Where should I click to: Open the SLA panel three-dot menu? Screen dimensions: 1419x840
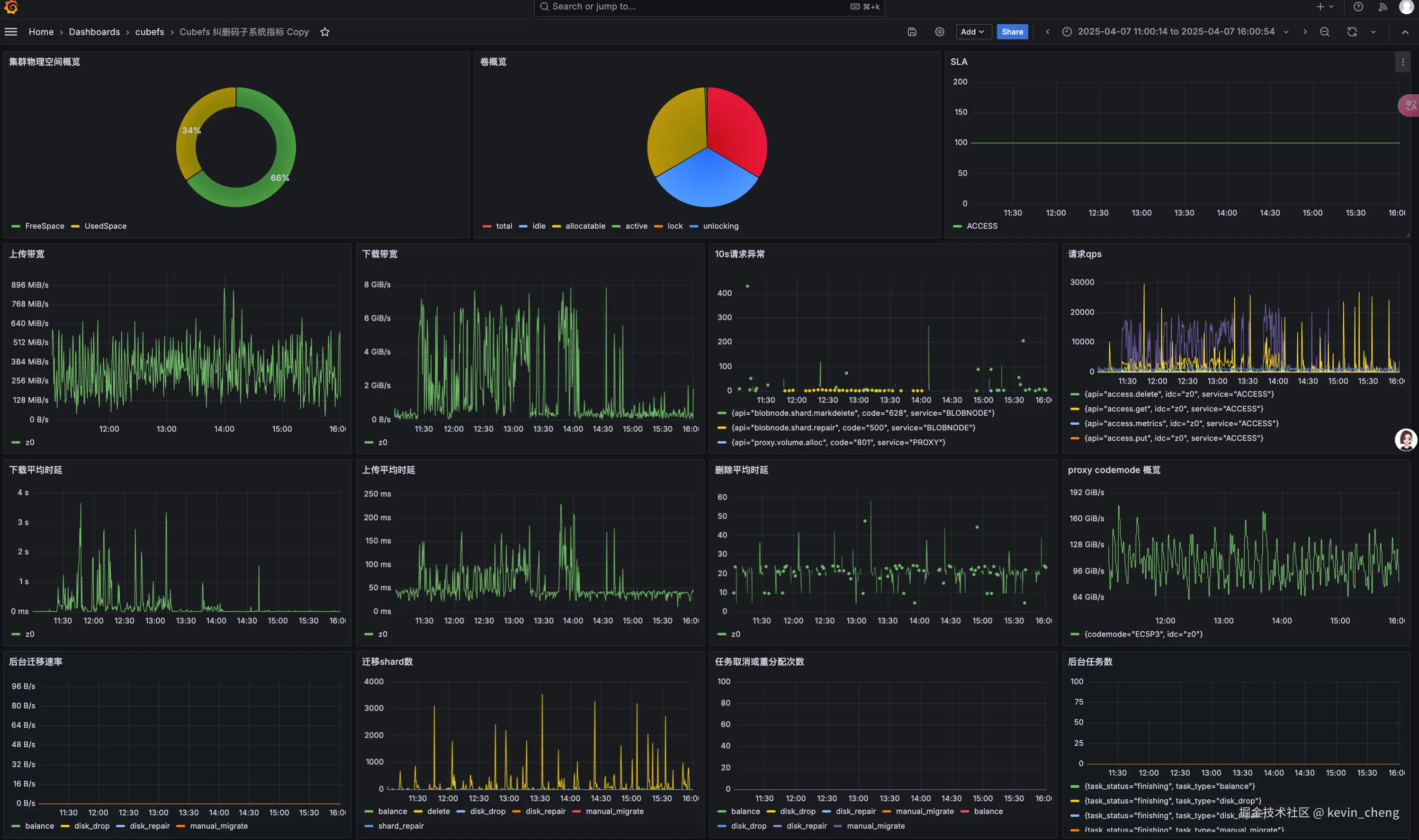point(1402,62)
